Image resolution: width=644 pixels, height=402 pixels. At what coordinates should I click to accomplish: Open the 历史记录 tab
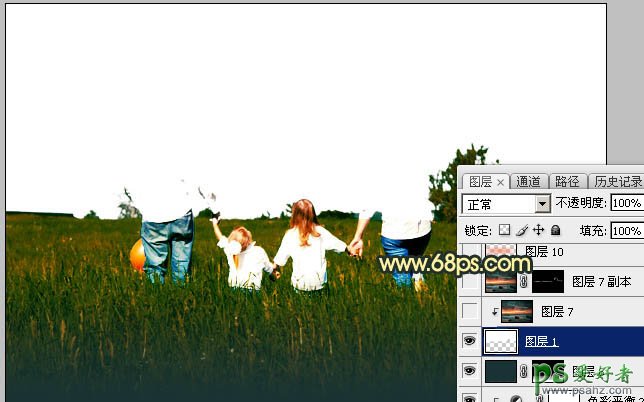pyautogui.click(x=617, y=181)
